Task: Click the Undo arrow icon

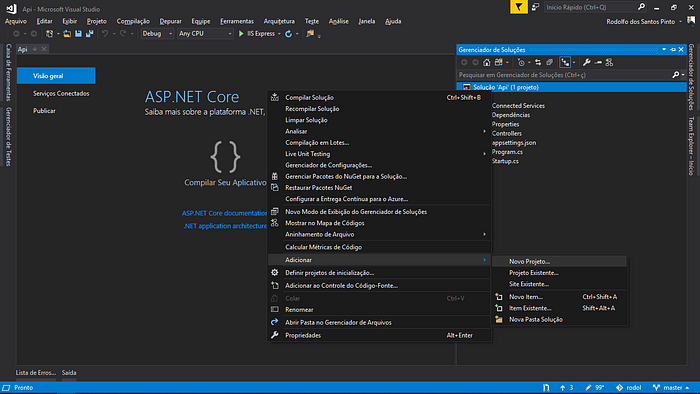Action: (x=105, y=33)
